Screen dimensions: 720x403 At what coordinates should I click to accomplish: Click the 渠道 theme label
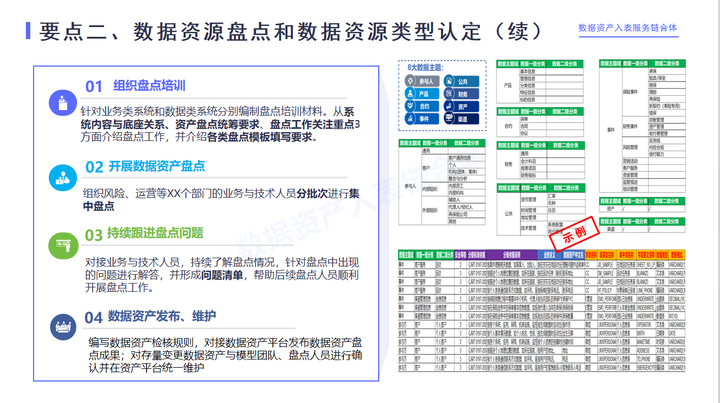coord(462,119)
